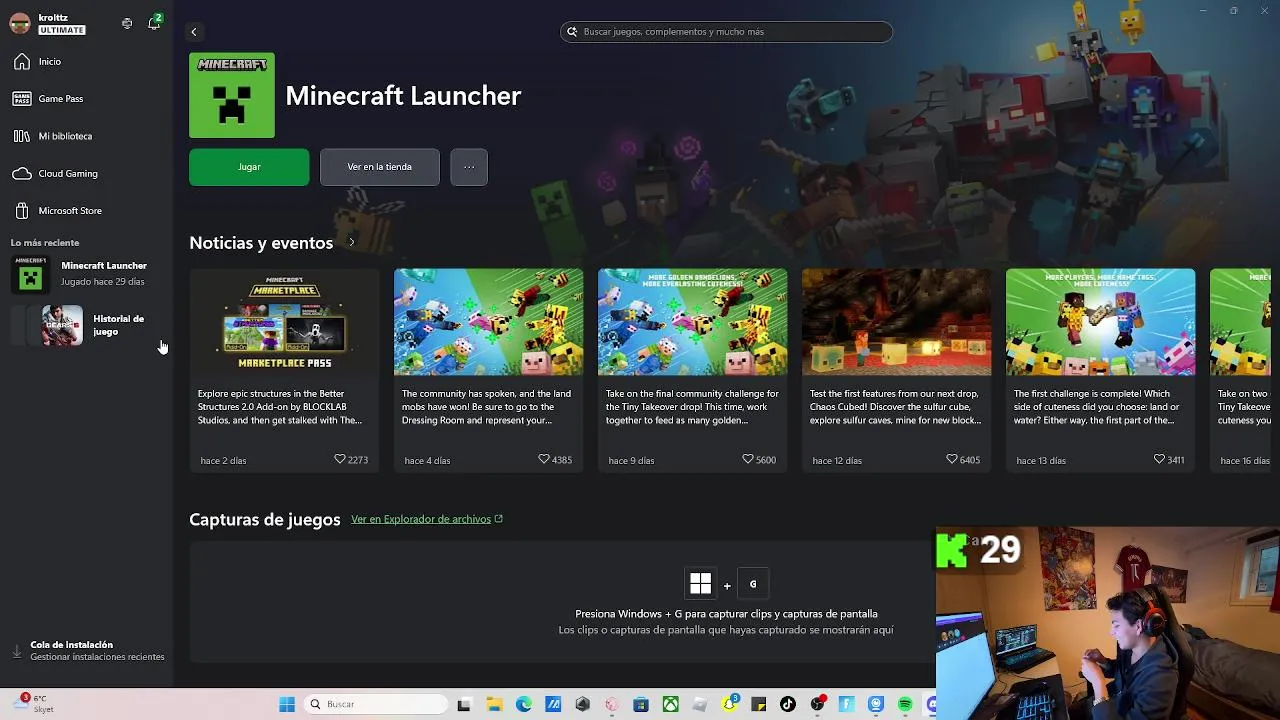The image size is (1280, 720).
Task: Click Ver en la tienda button
Action: [x=379, y=167]
